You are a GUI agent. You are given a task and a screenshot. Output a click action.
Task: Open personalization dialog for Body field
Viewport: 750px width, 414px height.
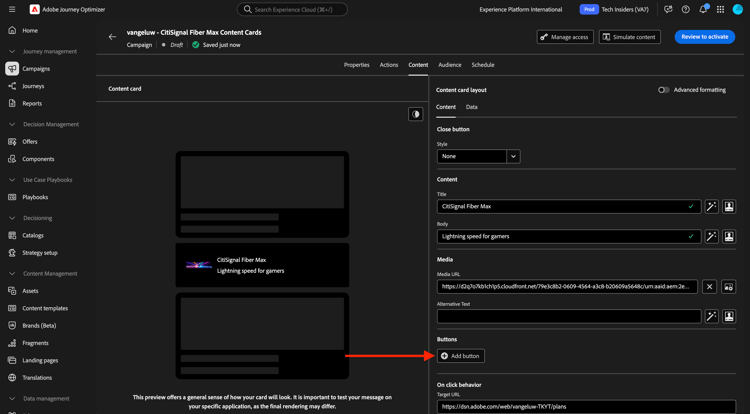click(x=728, y=236)
